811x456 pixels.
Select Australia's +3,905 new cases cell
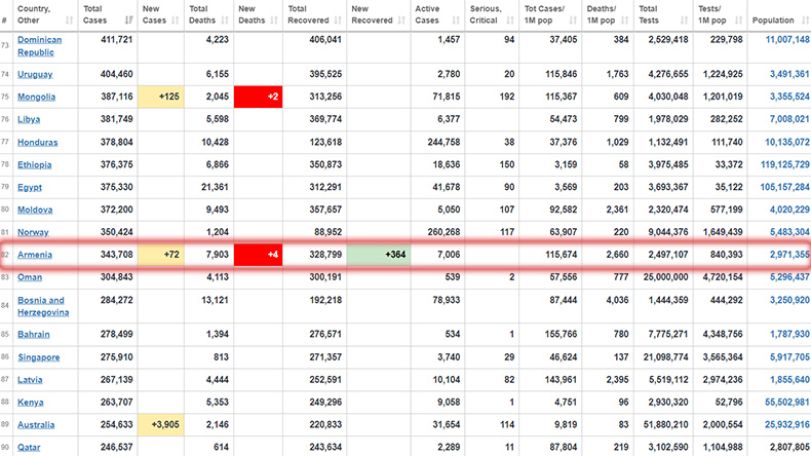(161, 424)
